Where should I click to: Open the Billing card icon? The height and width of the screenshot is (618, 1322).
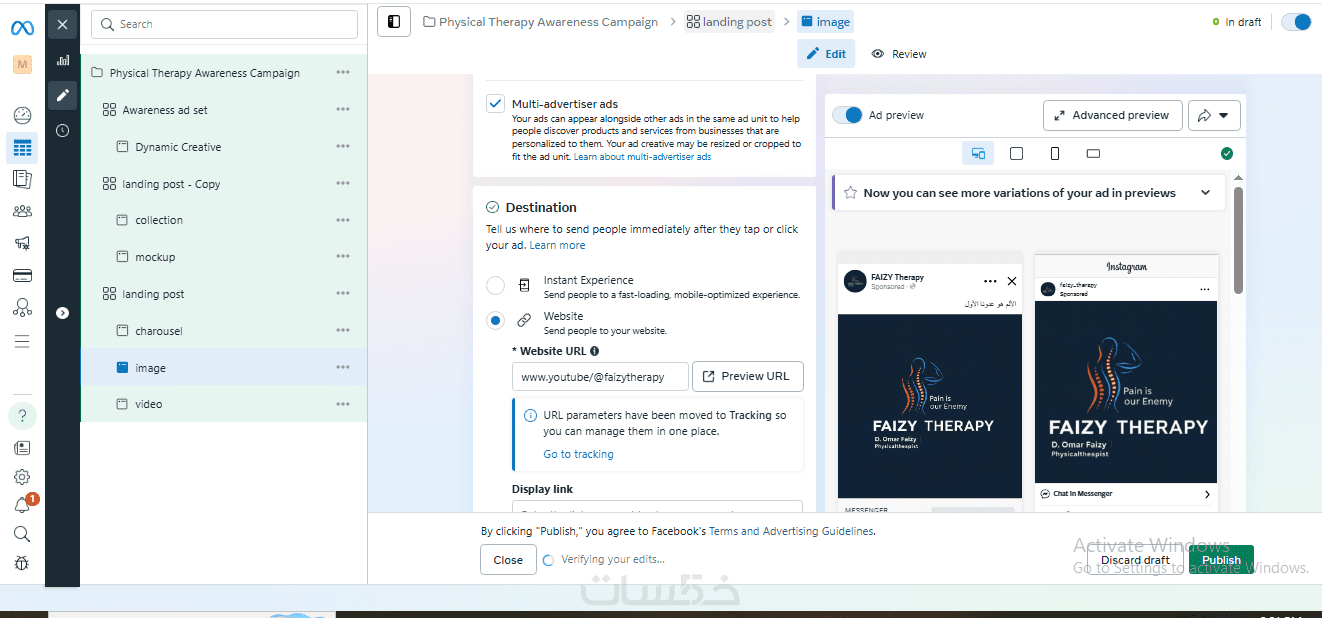tap(22, 275)
